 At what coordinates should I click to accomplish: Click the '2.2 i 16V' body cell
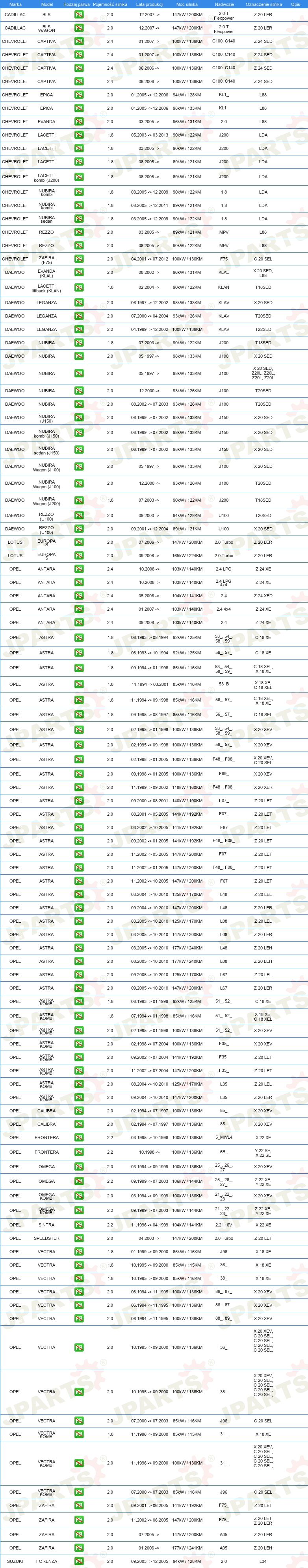[x=224, y=1225]
